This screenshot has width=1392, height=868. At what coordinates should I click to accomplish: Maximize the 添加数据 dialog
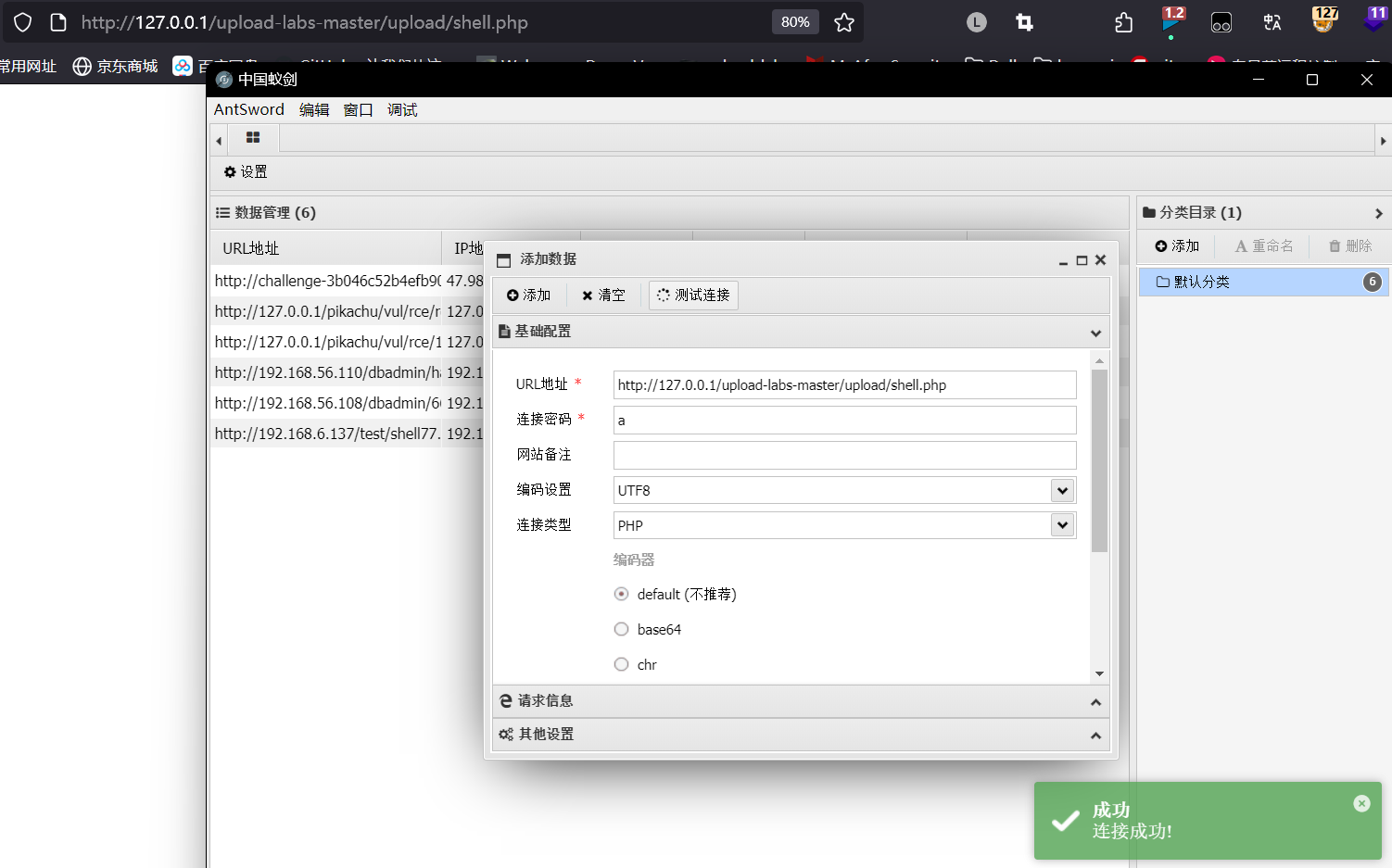point(1082,261)
